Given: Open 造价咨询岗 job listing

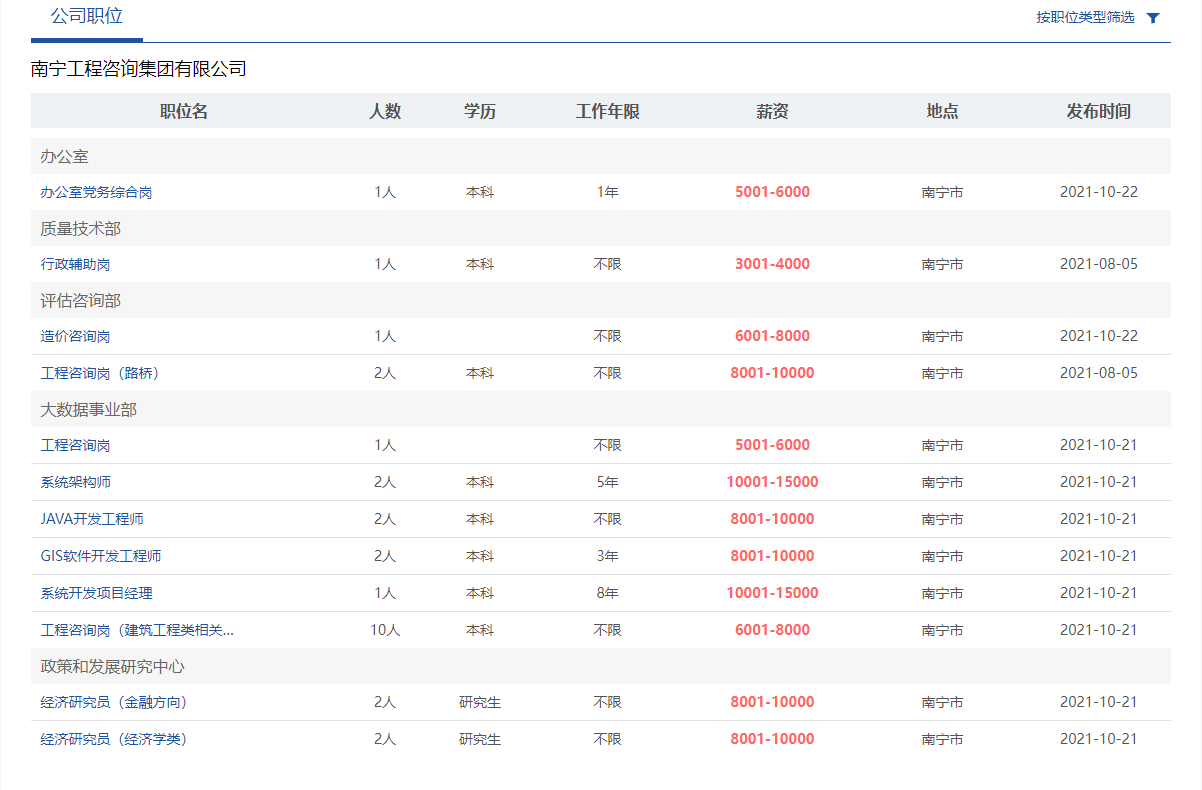Looking at the screenshot, I should click(76, 336).
